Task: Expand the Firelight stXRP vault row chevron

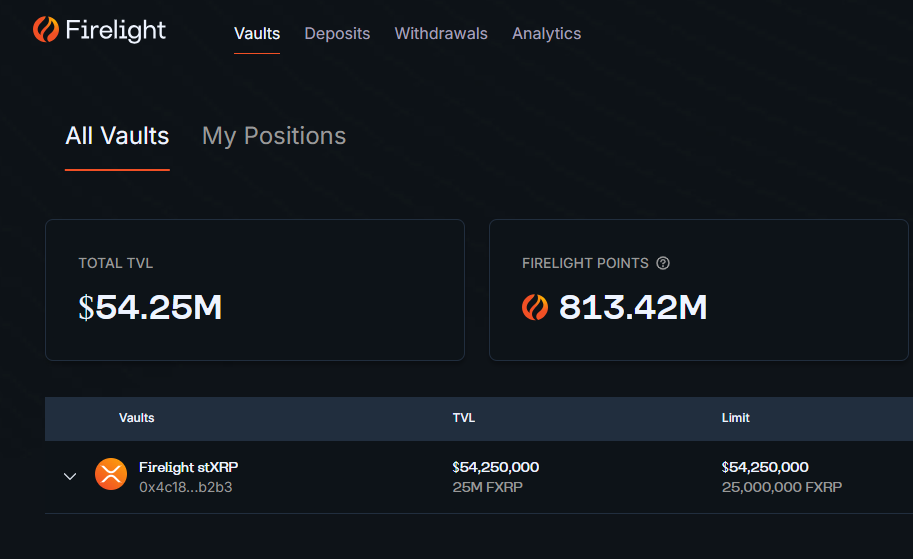Action: coord(70,476)
